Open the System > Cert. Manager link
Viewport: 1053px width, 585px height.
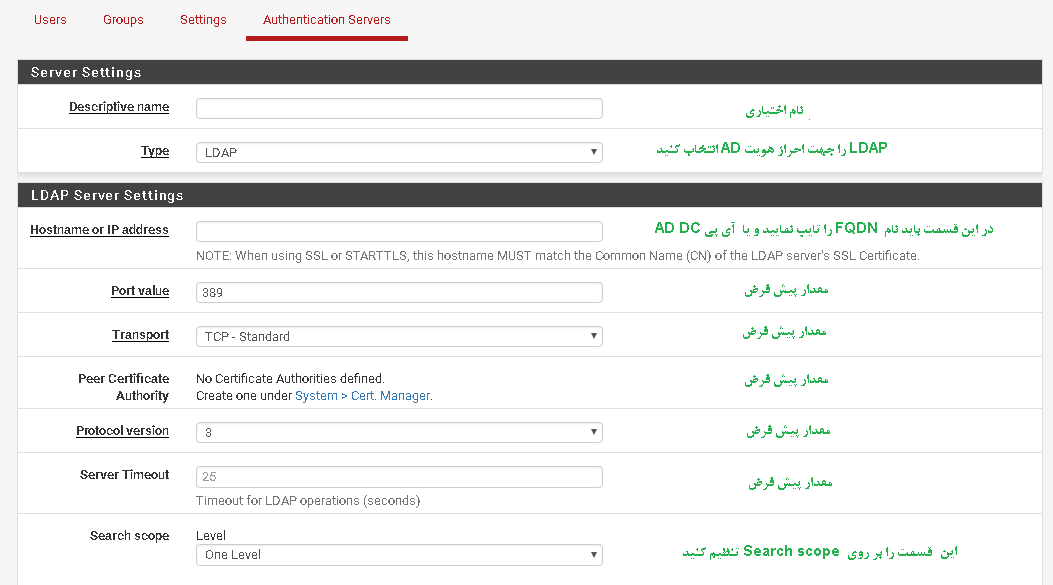tap(362, 396)
